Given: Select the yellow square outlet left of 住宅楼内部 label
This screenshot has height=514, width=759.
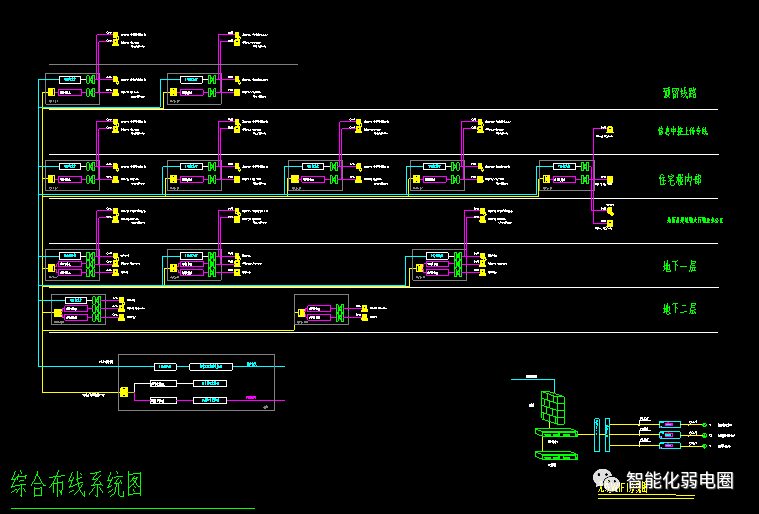Looking at the screenshot, I should (x=610, y=180).
